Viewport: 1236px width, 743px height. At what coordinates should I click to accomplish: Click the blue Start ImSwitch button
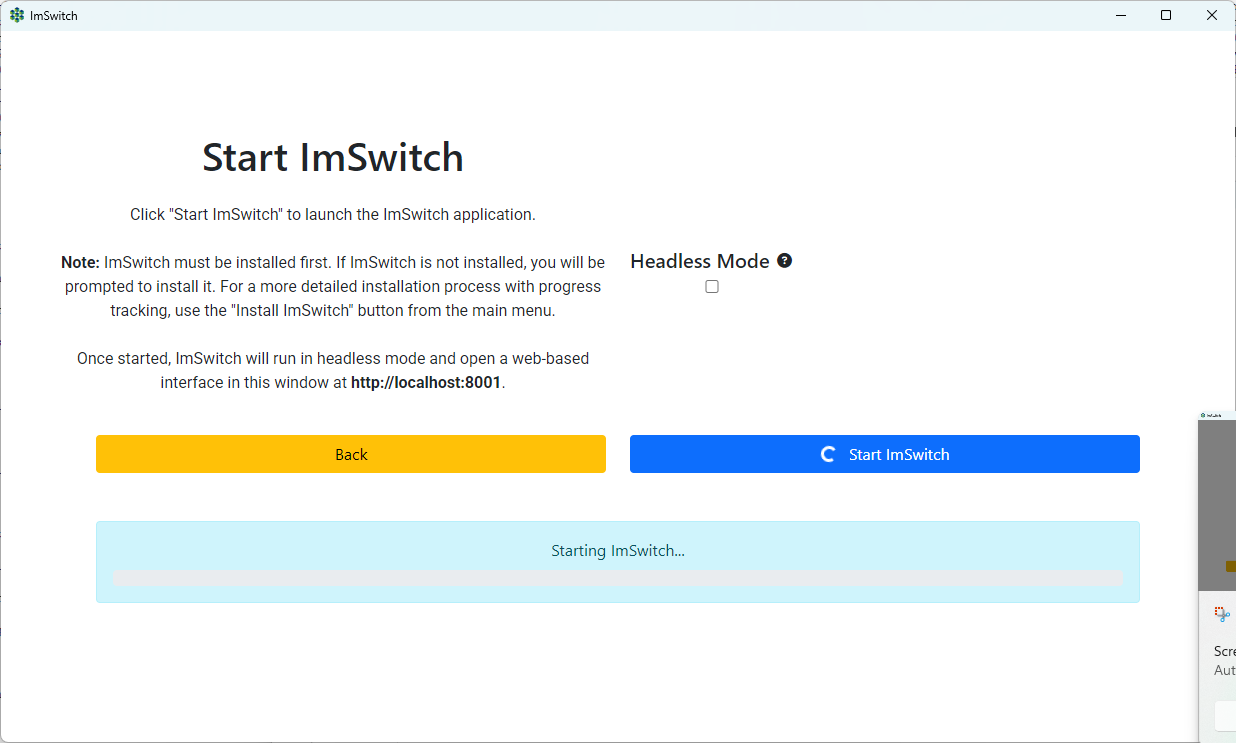pos(885,454)
